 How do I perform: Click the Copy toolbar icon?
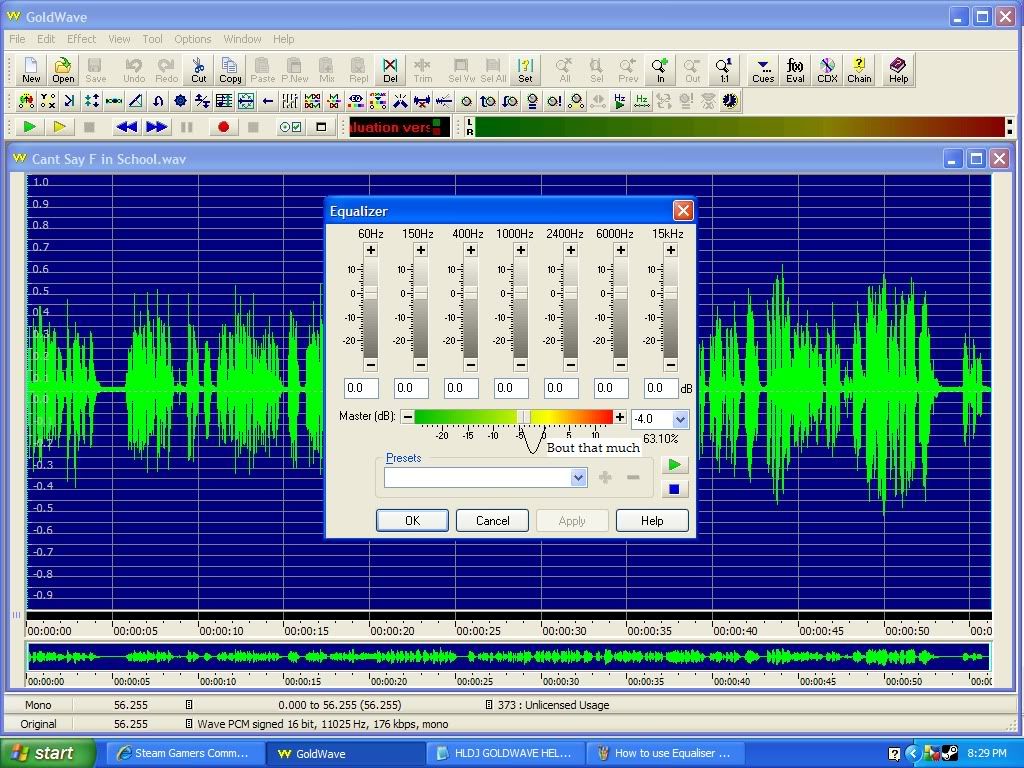tap(230, 70)
